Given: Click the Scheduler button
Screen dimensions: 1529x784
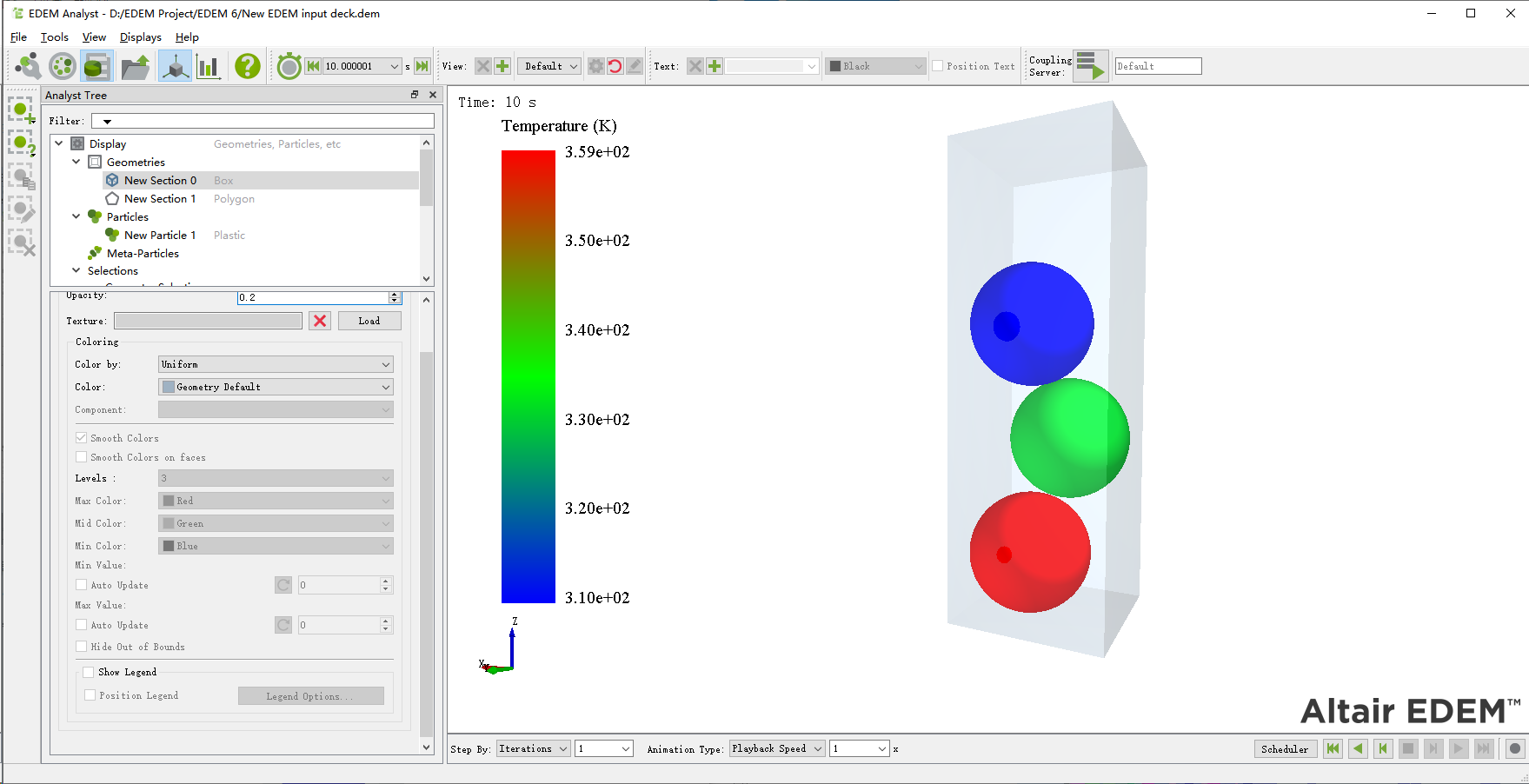Looking at the screenshot, I should [x=1284, y=748].
